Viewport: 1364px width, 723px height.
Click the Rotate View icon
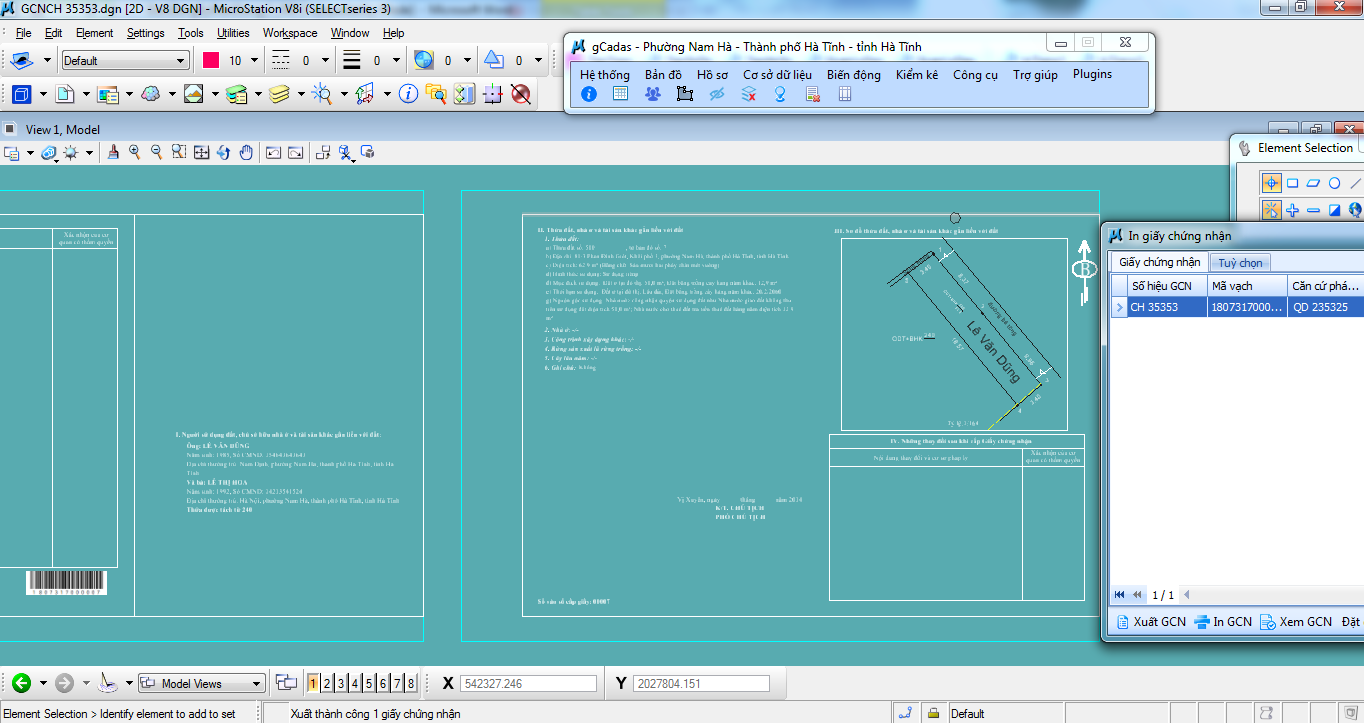click(x=224, y=152)
